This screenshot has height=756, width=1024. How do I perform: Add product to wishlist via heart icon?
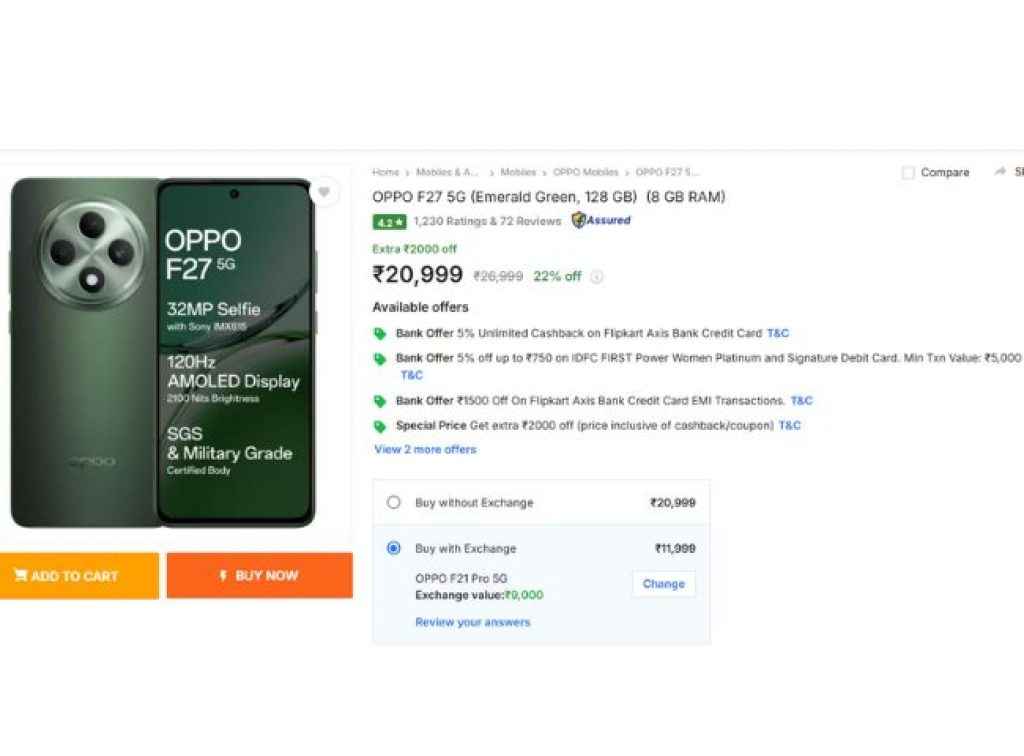pos(325,191)
